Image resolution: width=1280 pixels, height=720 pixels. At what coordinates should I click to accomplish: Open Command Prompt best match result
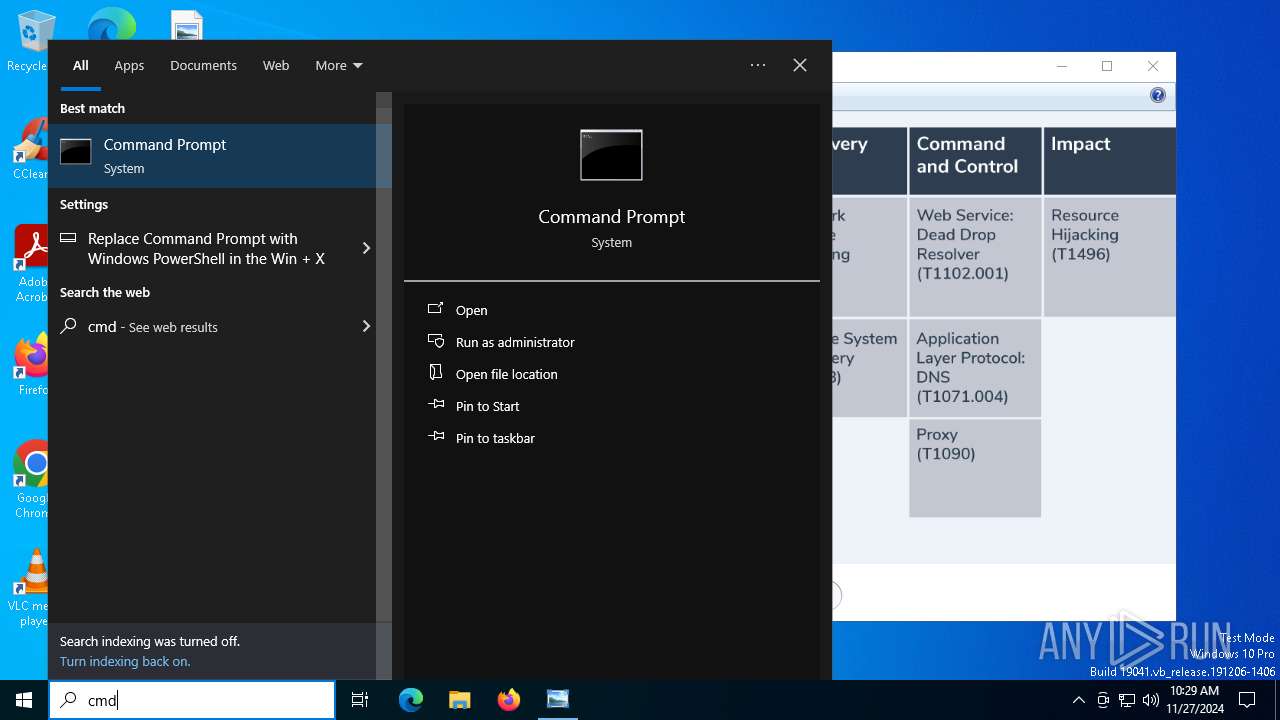pos(212,156)
